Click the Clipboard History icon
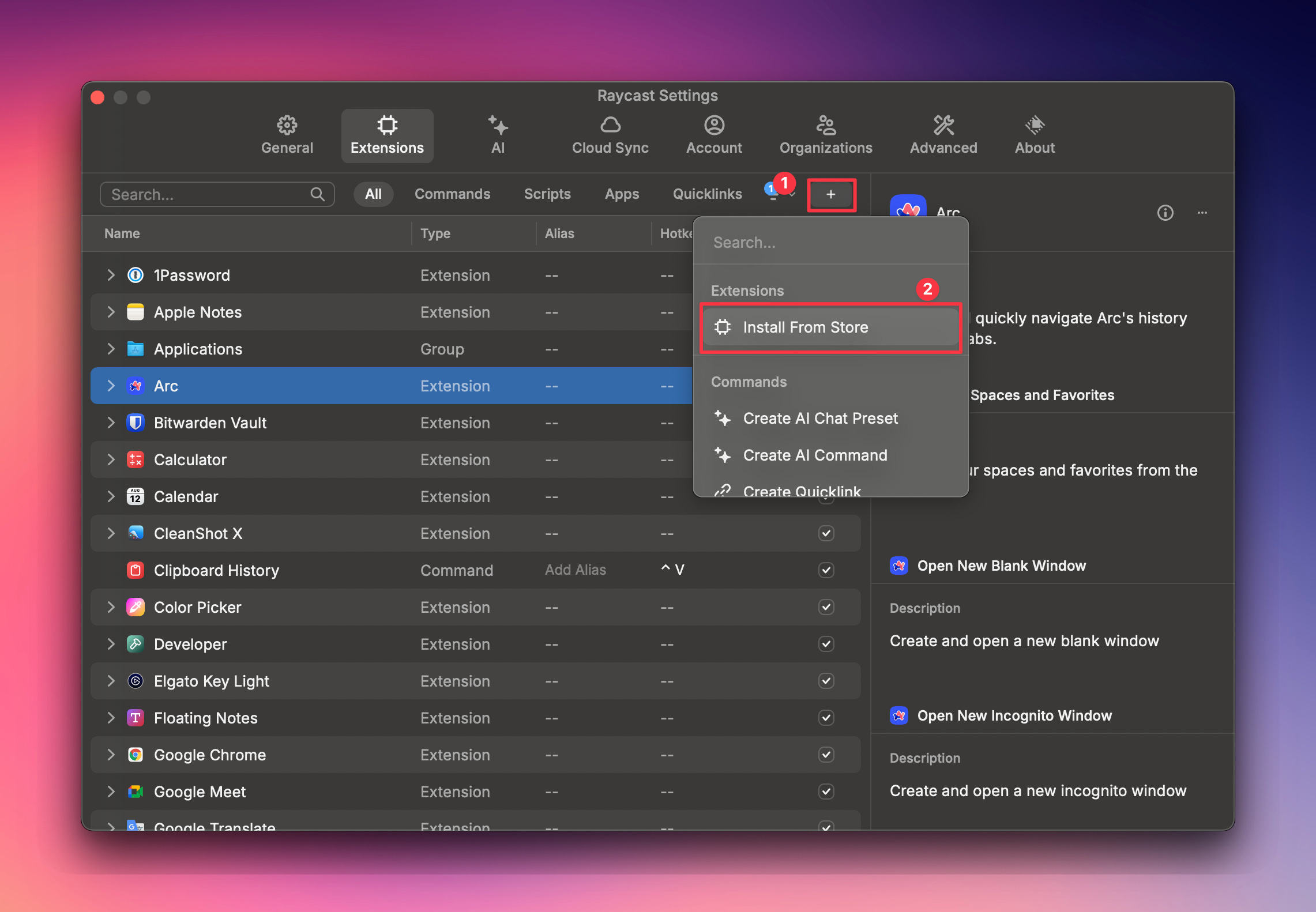 pos(135,570)
